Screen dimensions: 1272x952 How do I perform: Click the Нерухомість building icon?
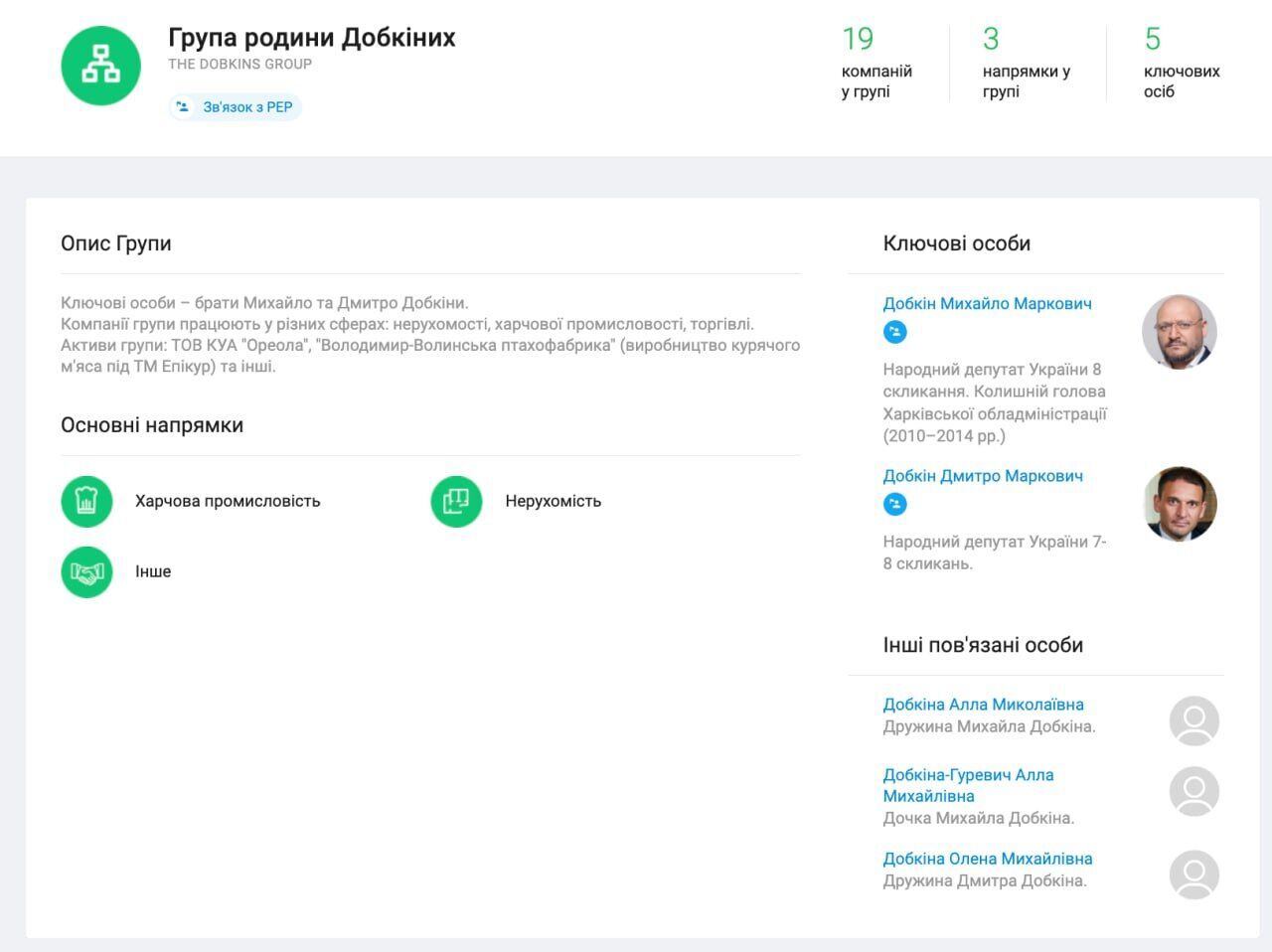(x=455, y=501)
